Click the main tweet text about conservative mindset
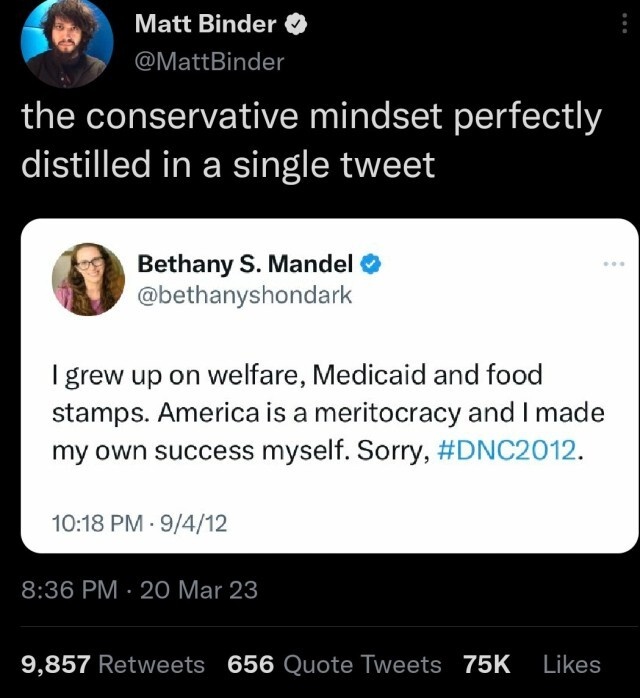This screenshot has width=640, height=698. (311, 141)
